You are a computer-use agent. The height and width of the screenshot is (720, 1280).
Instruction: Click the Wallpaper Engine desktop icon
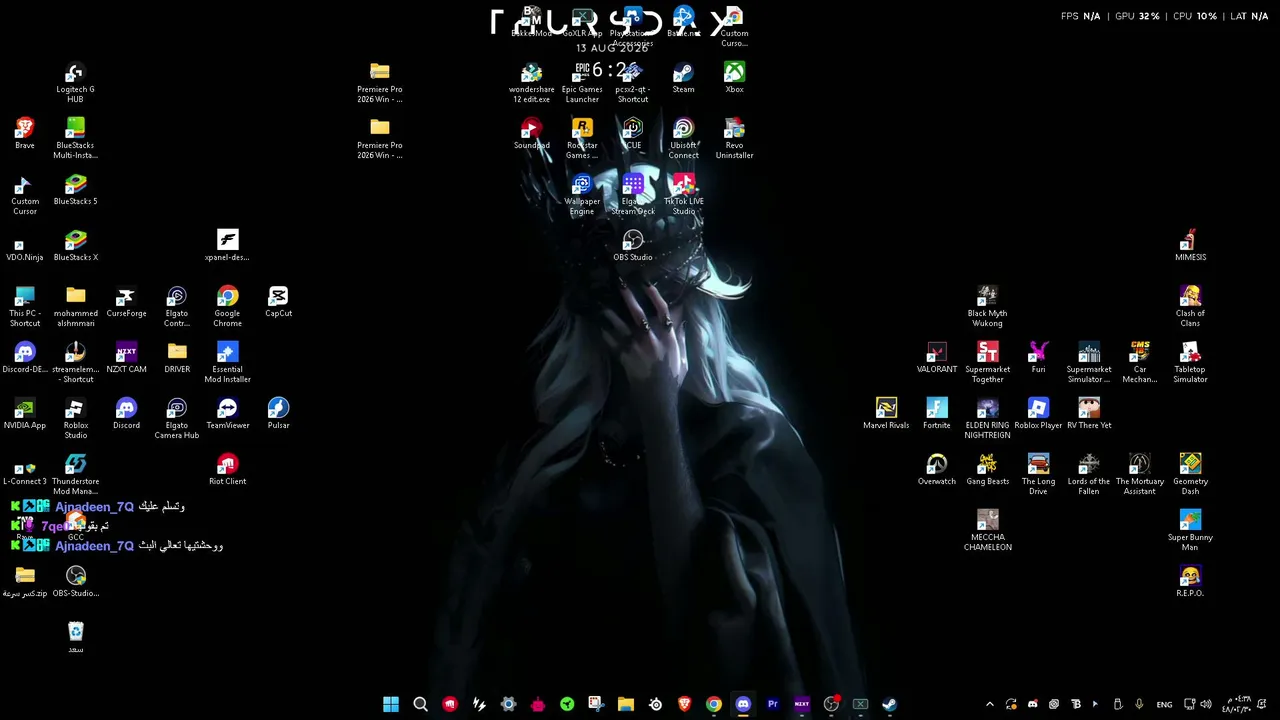582,195
